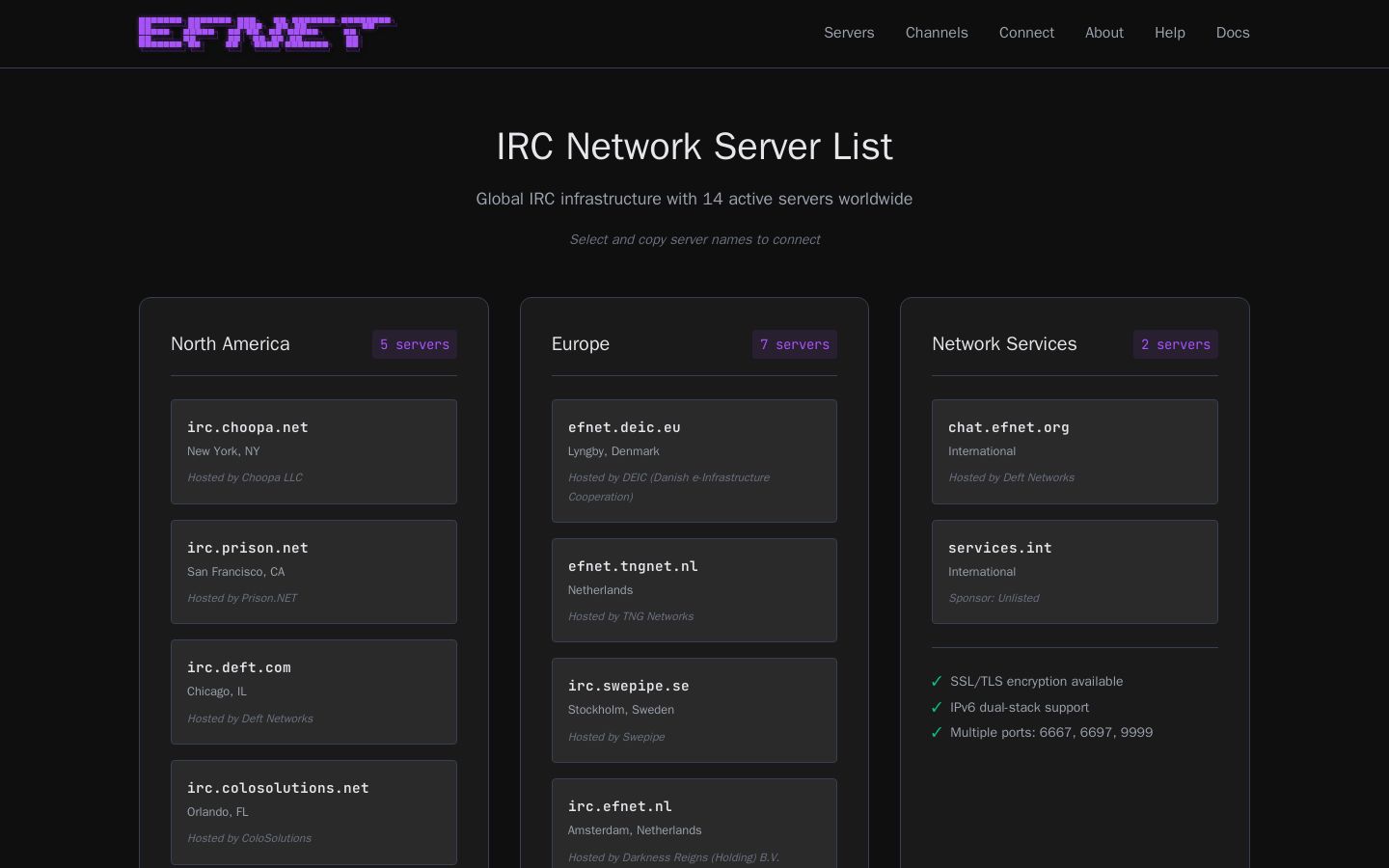Click 'IPv6 dual-stack support' text
The width and height of the screenshot is (1389, 868).
(x=1020, y=707)
